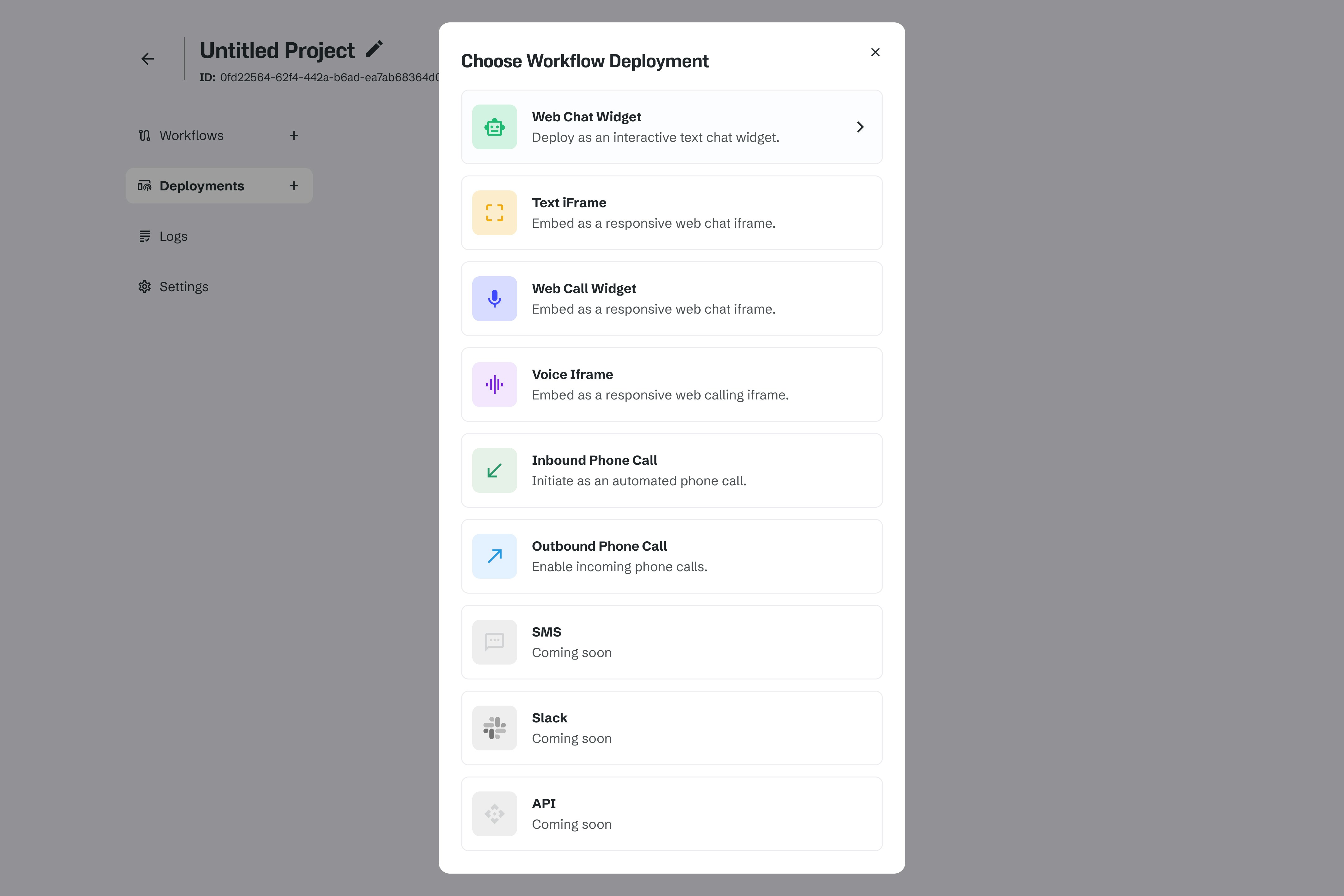The height and width of the screenshot is (896, 1344).
Task: Expand Web Chat Widget chevron arrow
Action: (860, 127)
